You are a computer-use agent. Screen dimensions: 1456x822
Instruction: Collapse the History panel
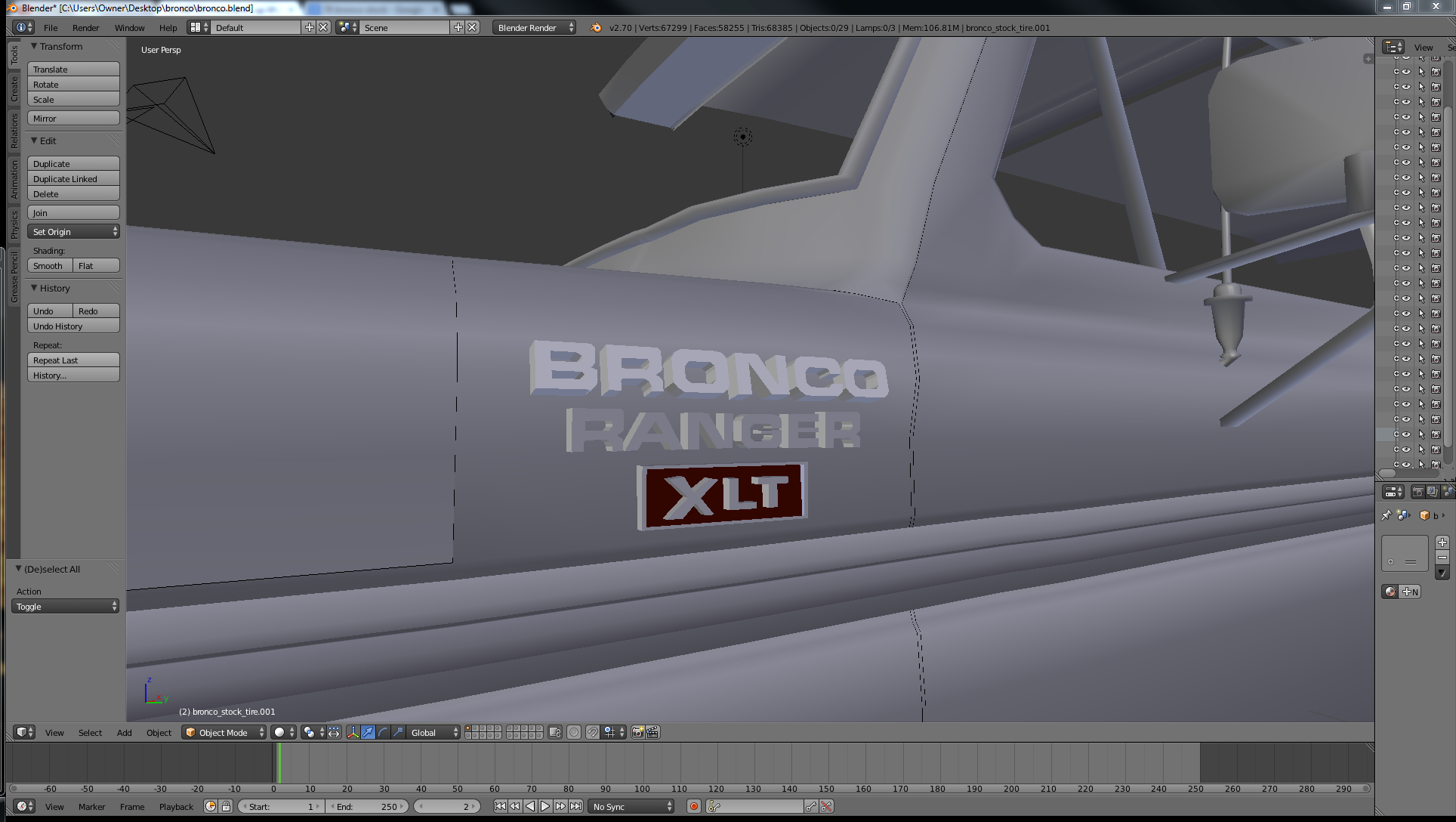pos(33,289)
